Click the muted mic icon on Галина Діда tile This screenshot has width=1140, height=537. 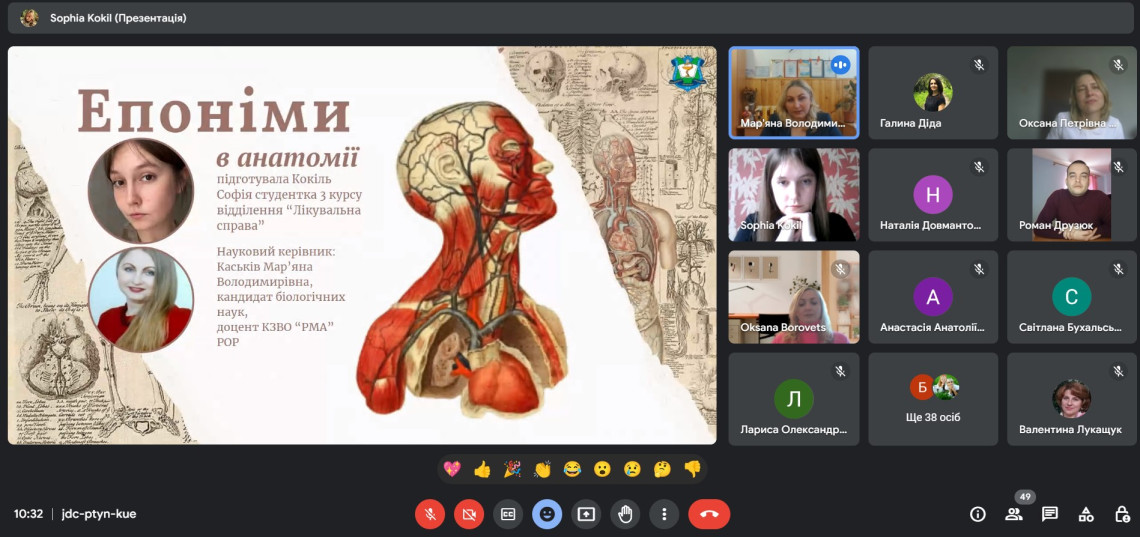pos(979,65)
